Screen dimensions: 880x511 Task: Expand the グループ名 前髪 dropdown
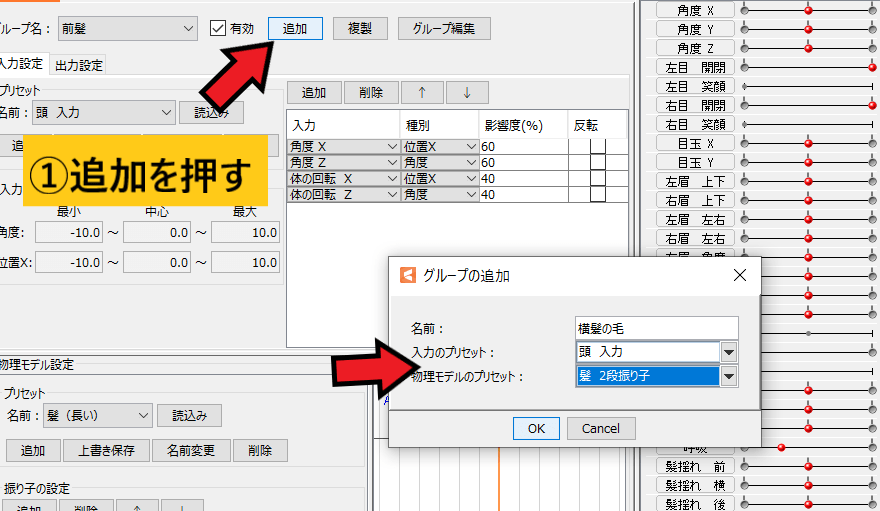coord(189,29)
